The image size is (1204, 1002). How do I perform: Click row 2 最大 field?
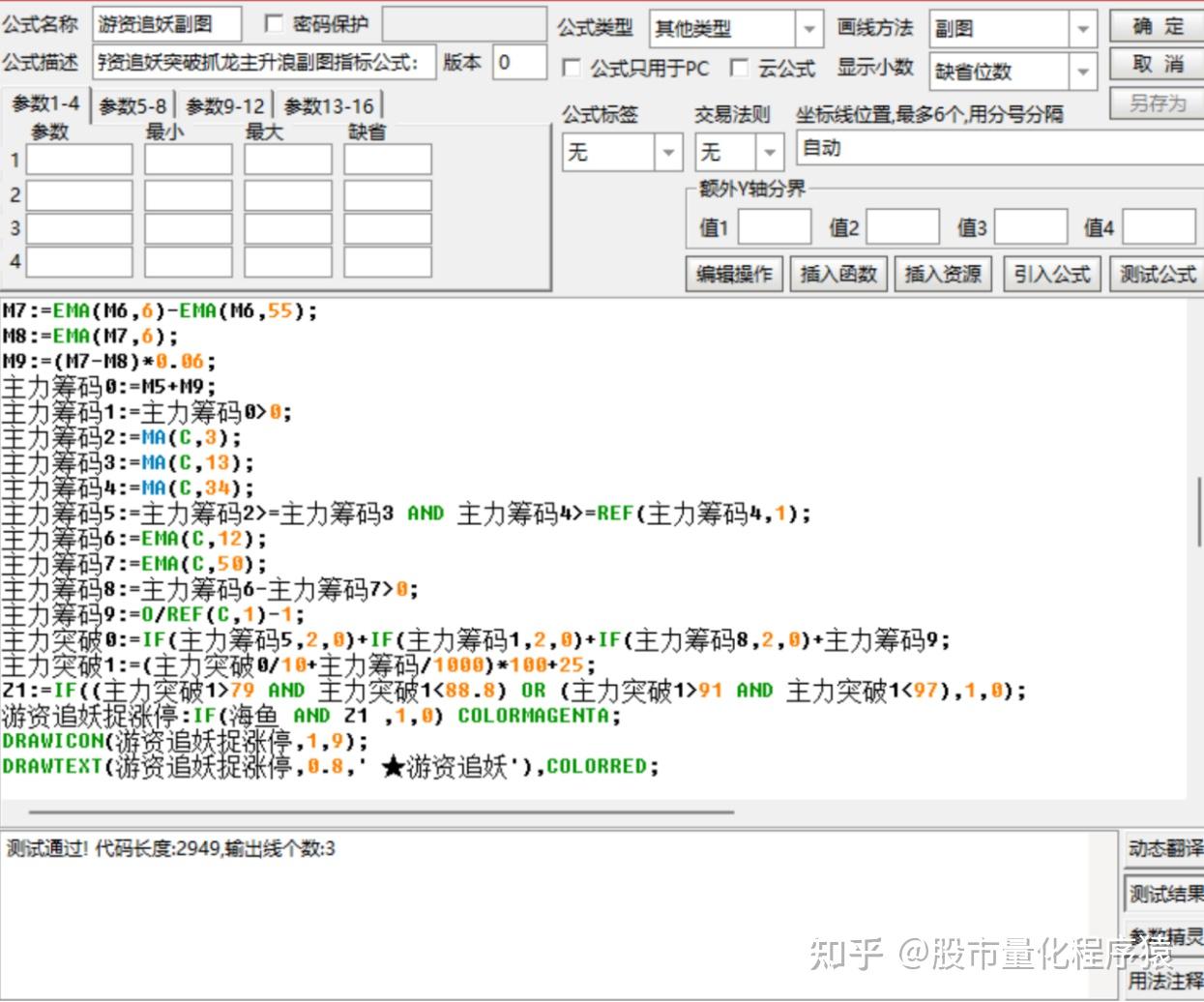288,194
